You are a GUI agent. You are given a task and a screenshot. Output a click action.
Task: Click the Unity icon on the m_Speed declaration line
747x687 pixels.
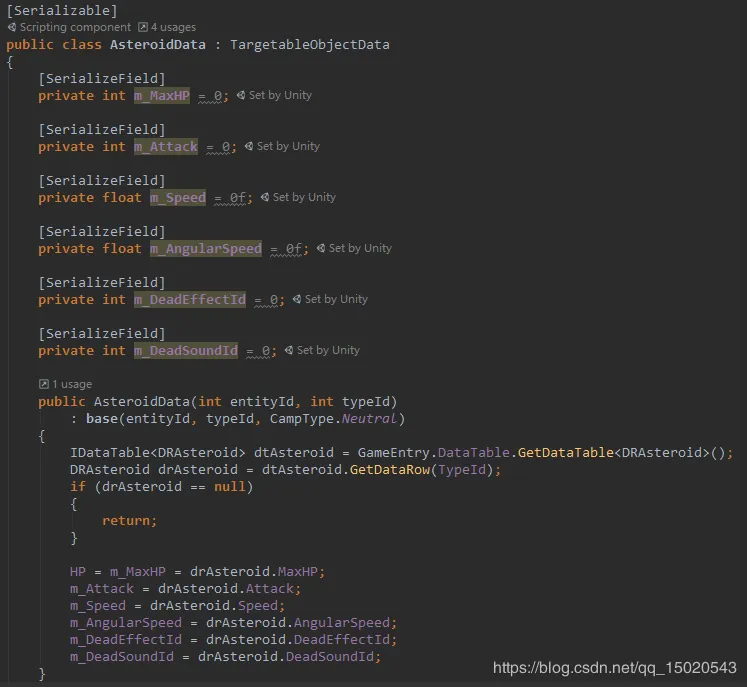click(x=265, y=197)
